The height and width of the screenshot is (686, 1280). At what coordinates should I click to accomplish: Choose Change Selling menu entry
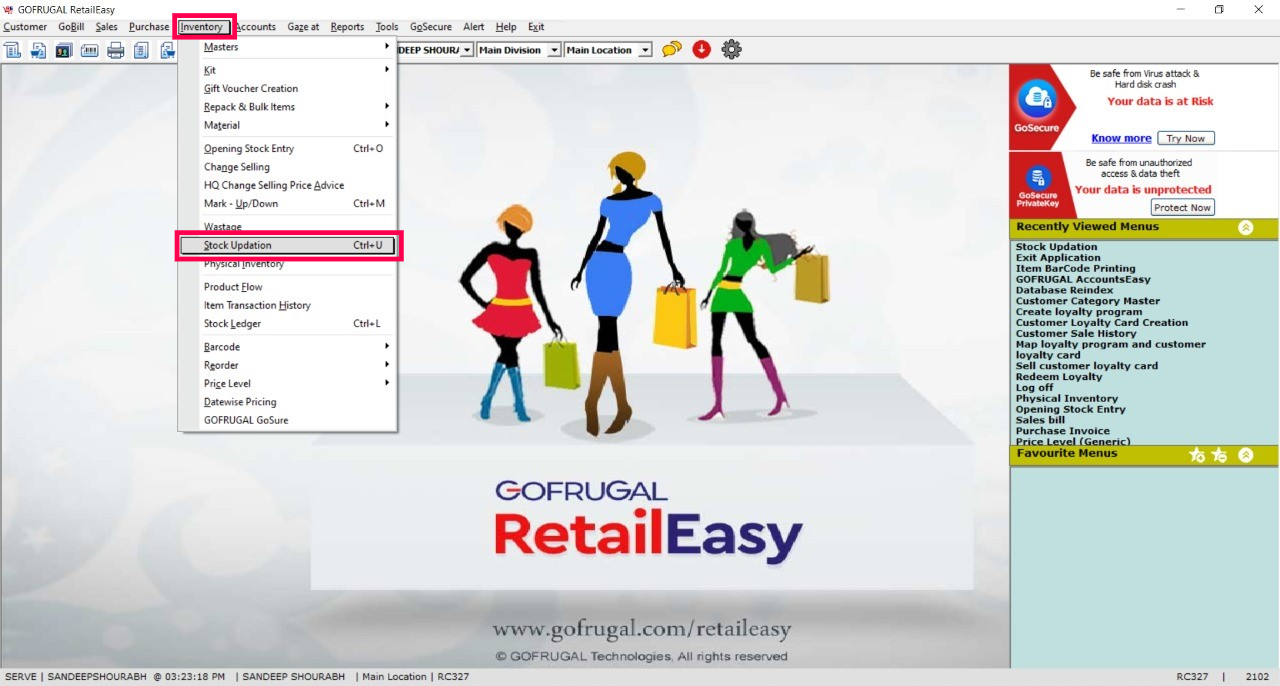288,167
